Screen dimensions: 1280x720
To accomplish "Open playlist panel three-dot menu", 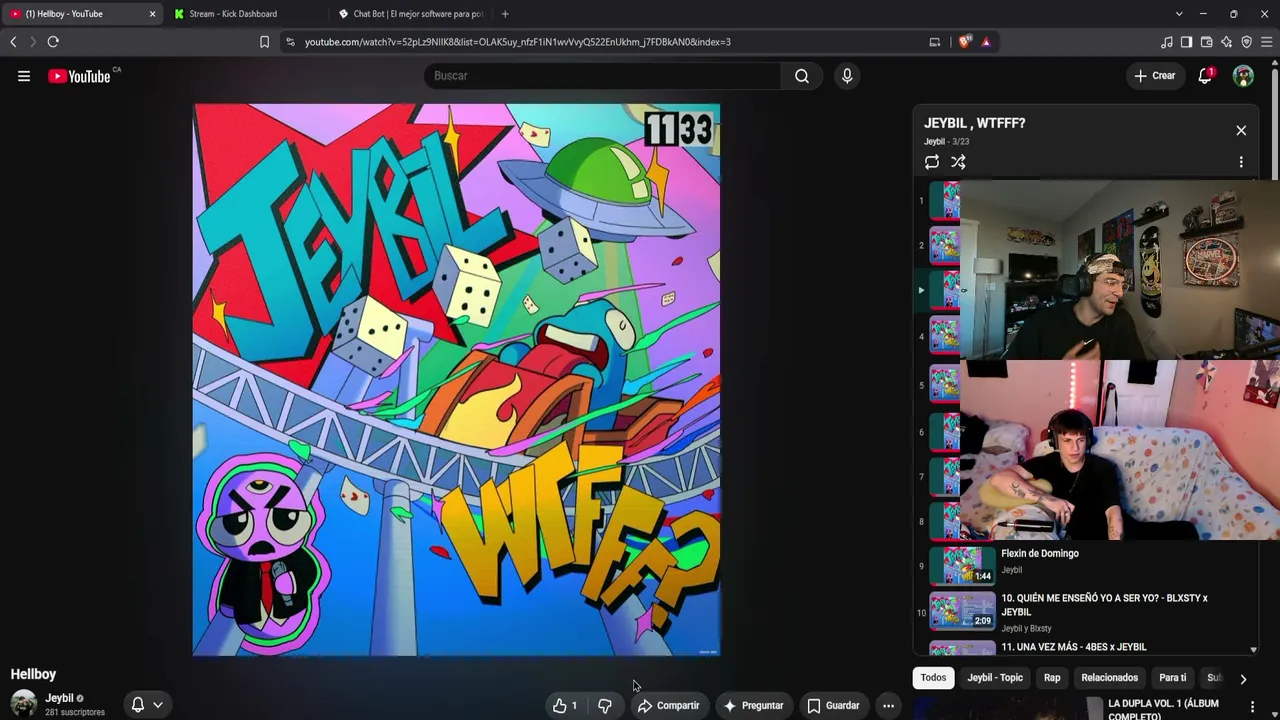I will pos(1241,162).
